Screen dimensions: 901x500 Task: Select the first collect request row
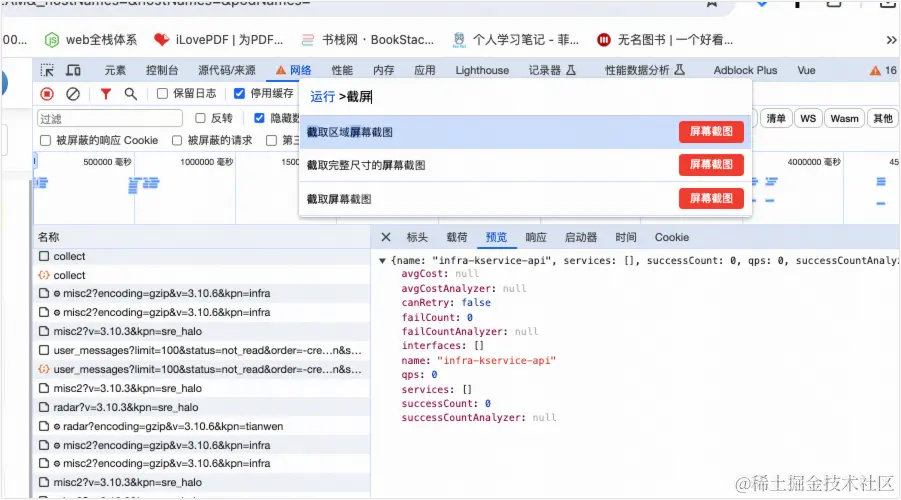pyautogui.click(x=70, y=257)
